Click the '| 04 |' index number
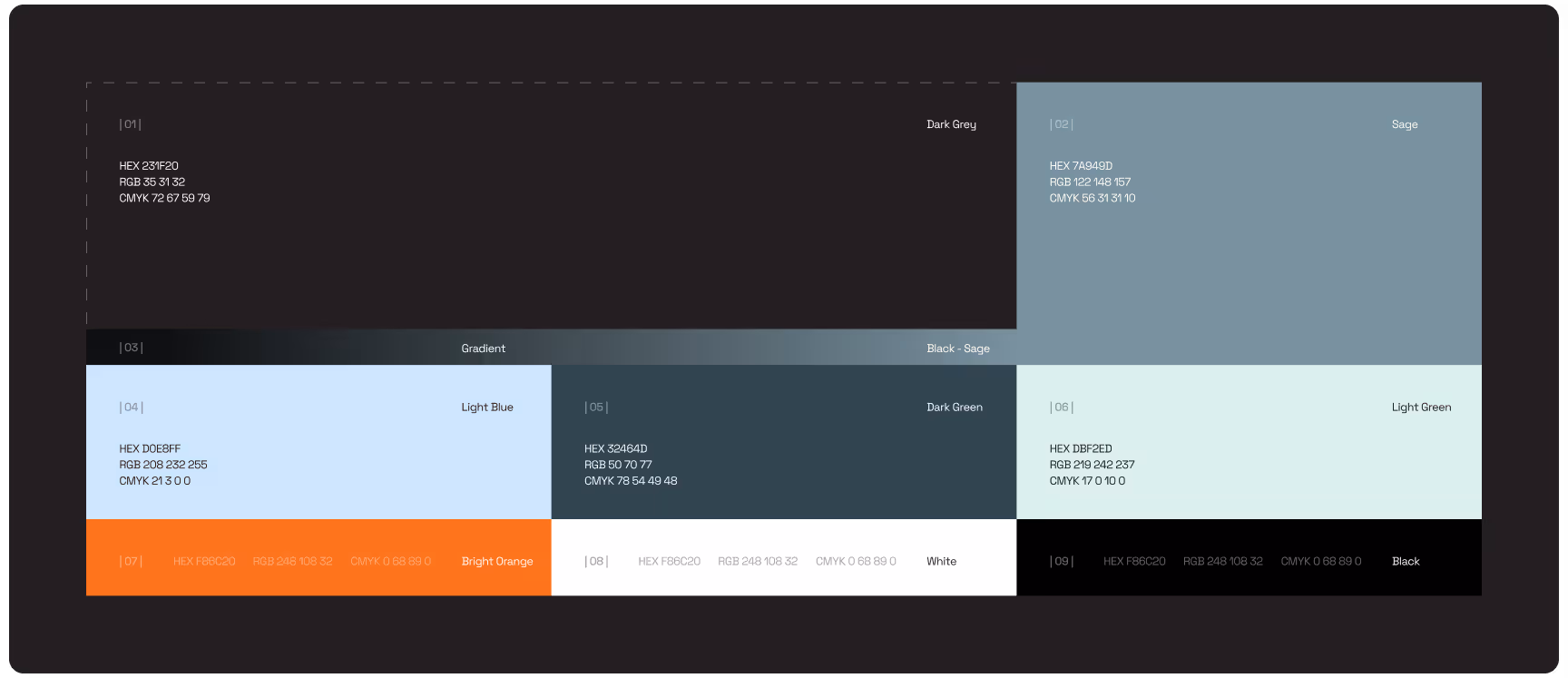The width and height of the screenshot is (1568, 678). pyautogui.click(x=132, y=408)
